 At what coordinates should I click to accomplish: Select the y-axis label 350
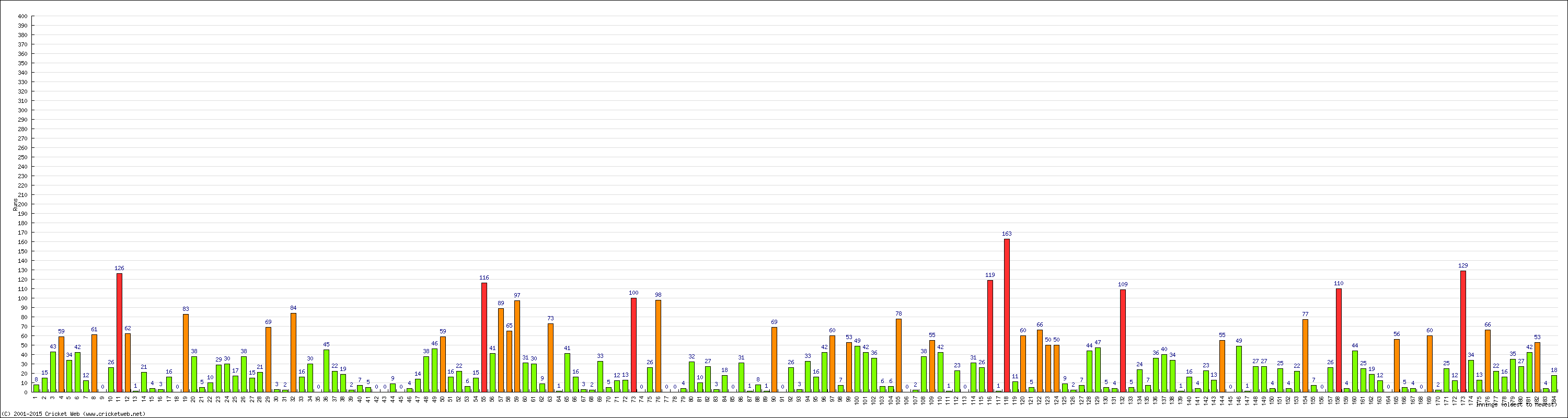tap(22, 63)
